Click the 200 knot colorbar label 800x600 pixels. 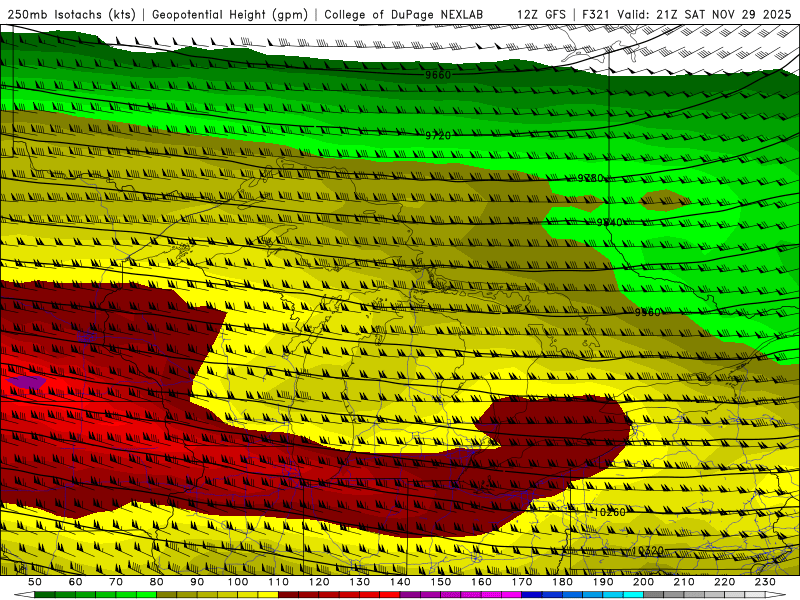(644, 582)
